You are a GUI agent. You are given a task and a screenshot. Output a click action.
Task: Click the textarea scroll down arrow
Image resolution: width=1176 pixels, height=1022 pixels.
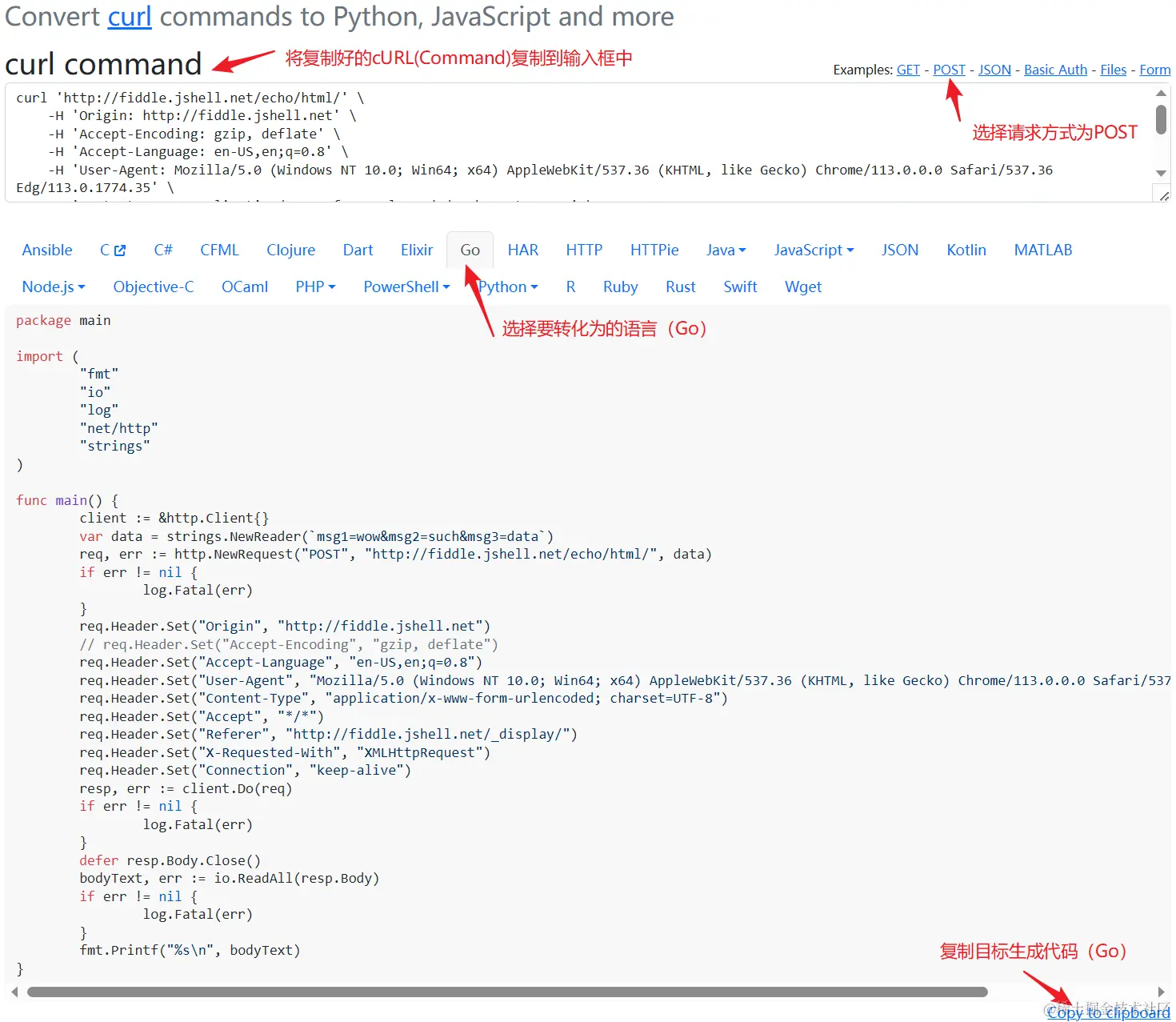pyautogui.click(x=1161, y=173)
